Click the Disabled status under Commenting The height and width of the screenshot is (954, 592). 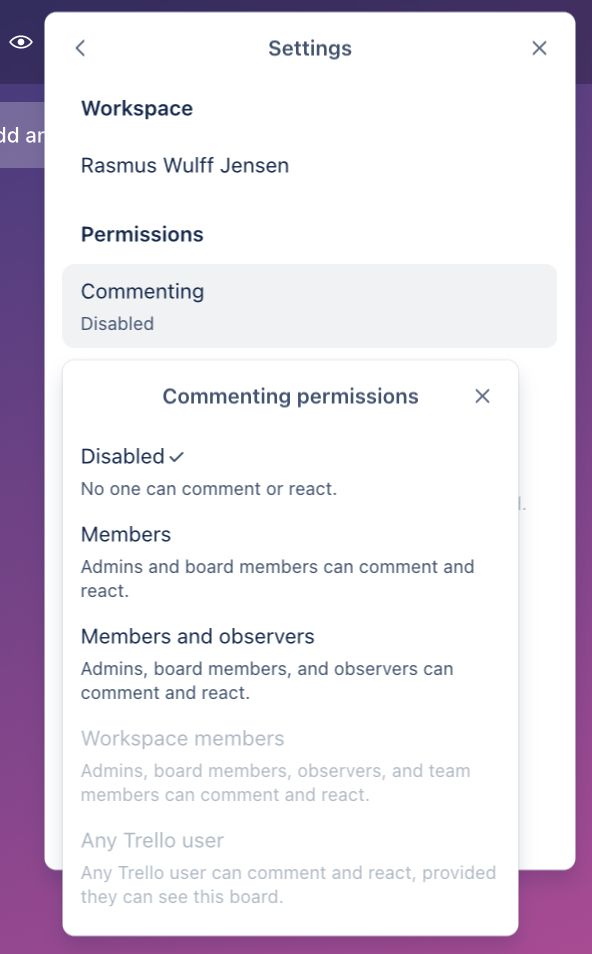[x=117, y=324]
